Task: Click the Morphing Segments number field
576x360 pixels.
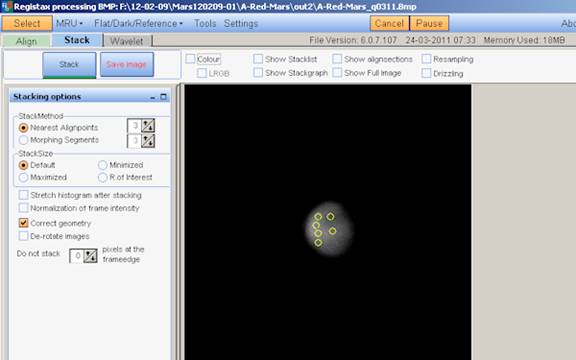Action: (134, 141)
